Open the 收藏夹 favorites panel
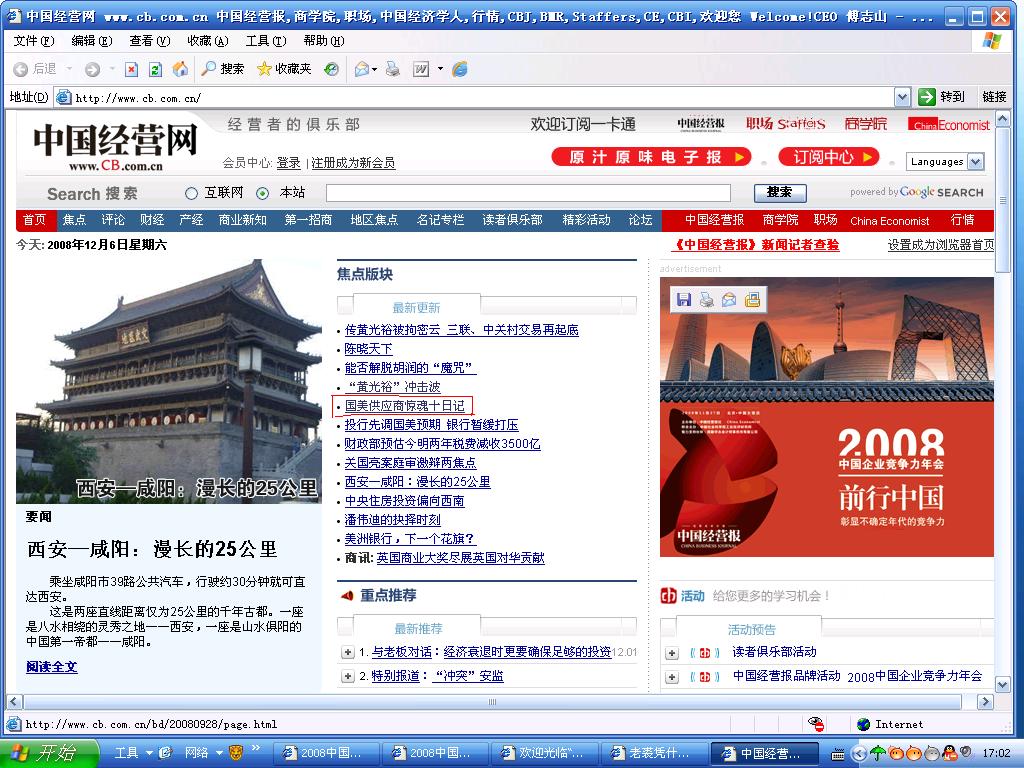1024x768 pixels. coord(284,69)
